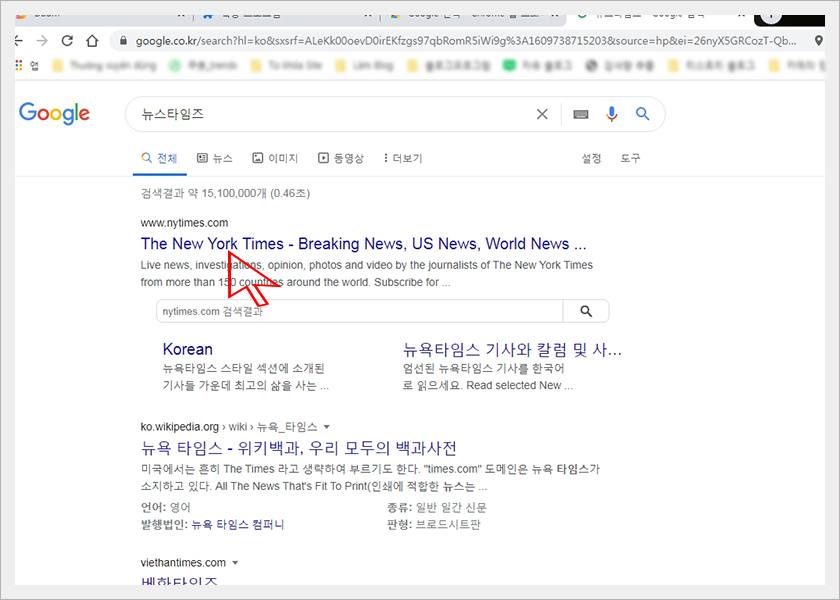This screenshot has height=600, width=840.
Task: Start voice search with microphone icon
Action: click(x=611, y=114)
